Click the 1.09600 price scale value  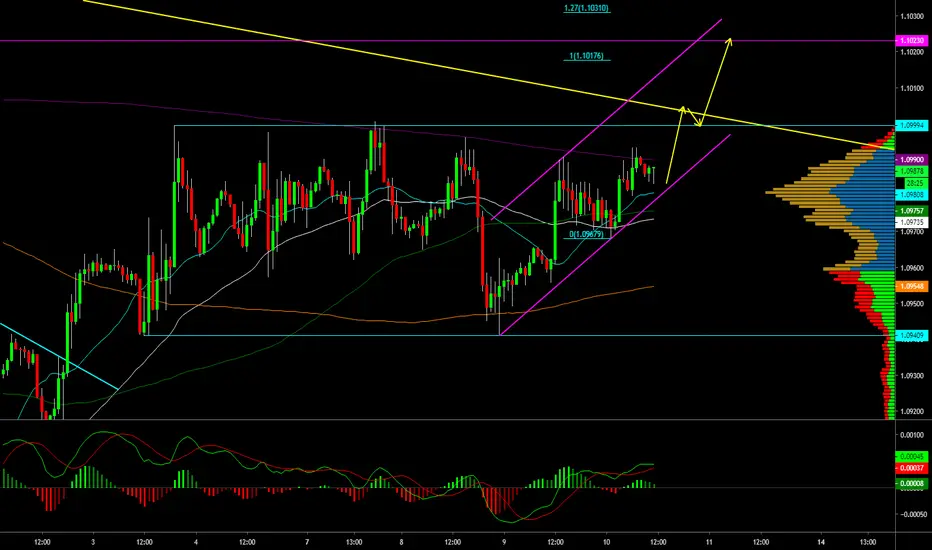(912, 268)
